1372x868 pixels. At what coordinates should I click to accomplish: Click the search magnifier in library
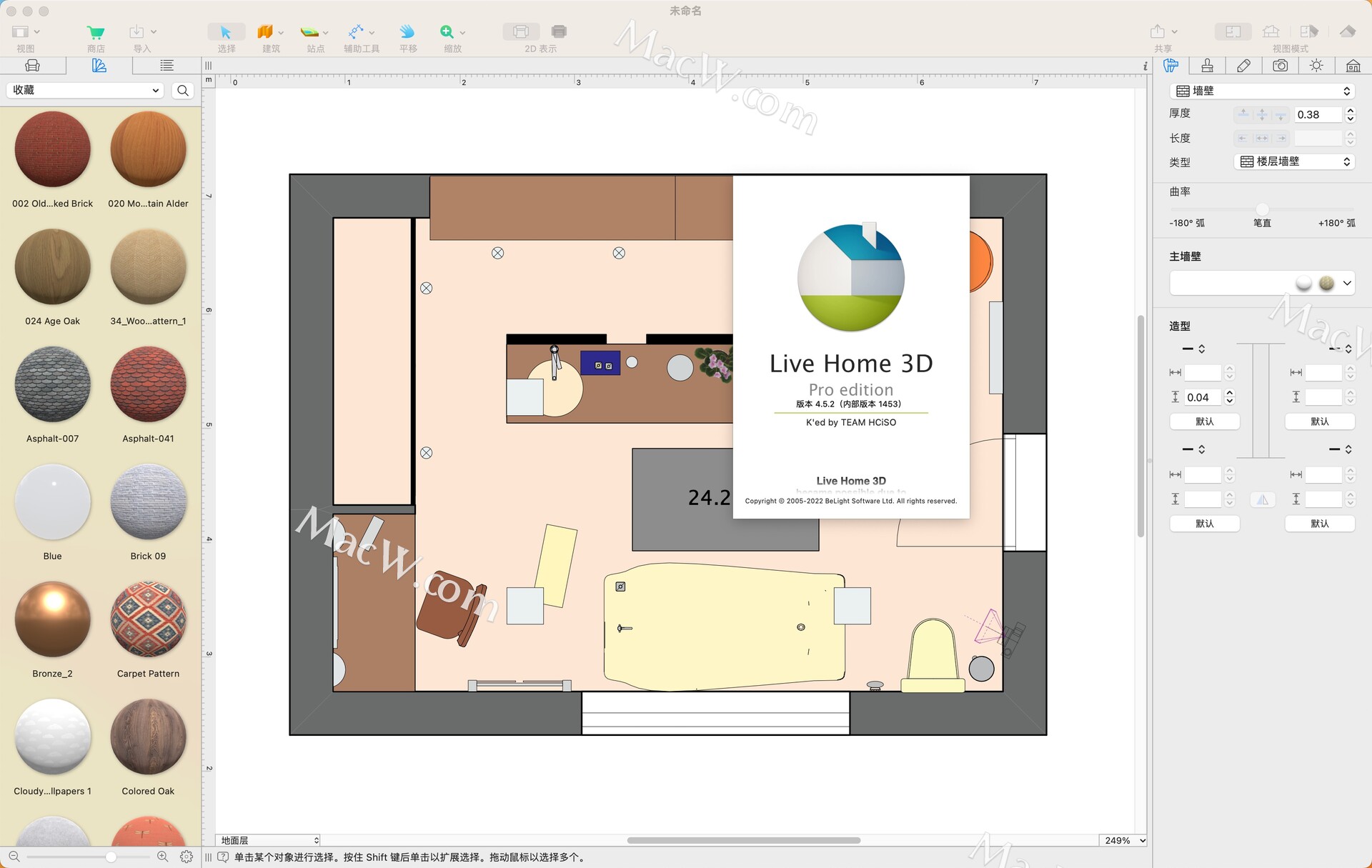click(x=183, y=91)
